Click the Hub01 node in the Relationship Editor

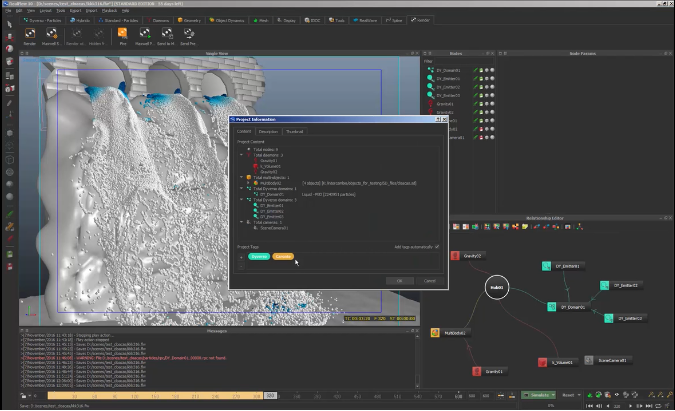click(x=497, y=287)
